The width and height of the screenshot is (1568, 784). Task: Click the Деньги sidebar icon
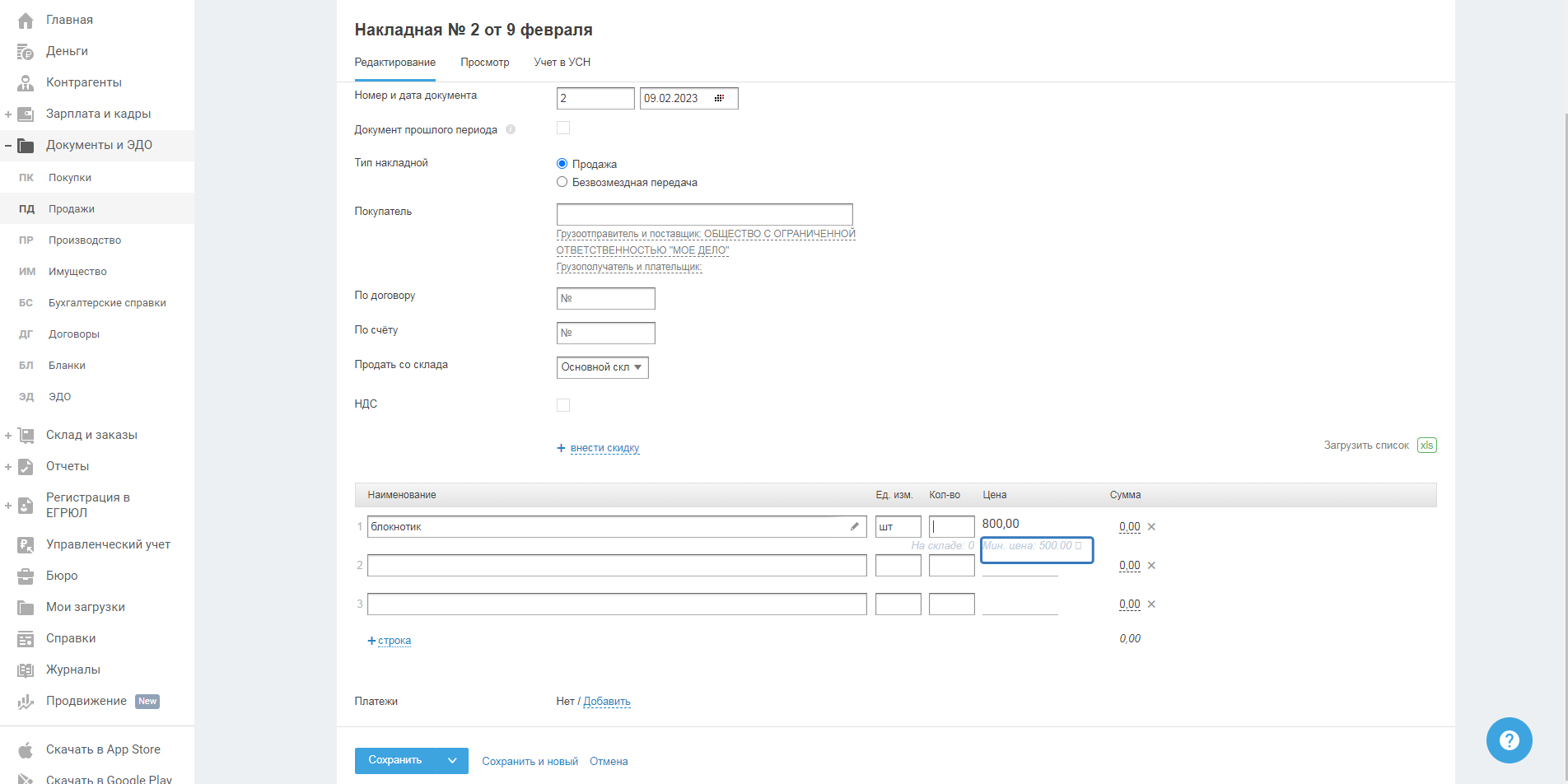(x=26, y=52)
